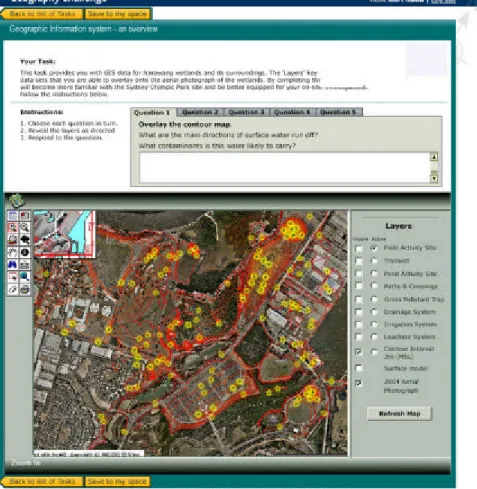Screen dimensions: 477x489
Task: Set Transect as the active layer
Action: click(374, 261)
